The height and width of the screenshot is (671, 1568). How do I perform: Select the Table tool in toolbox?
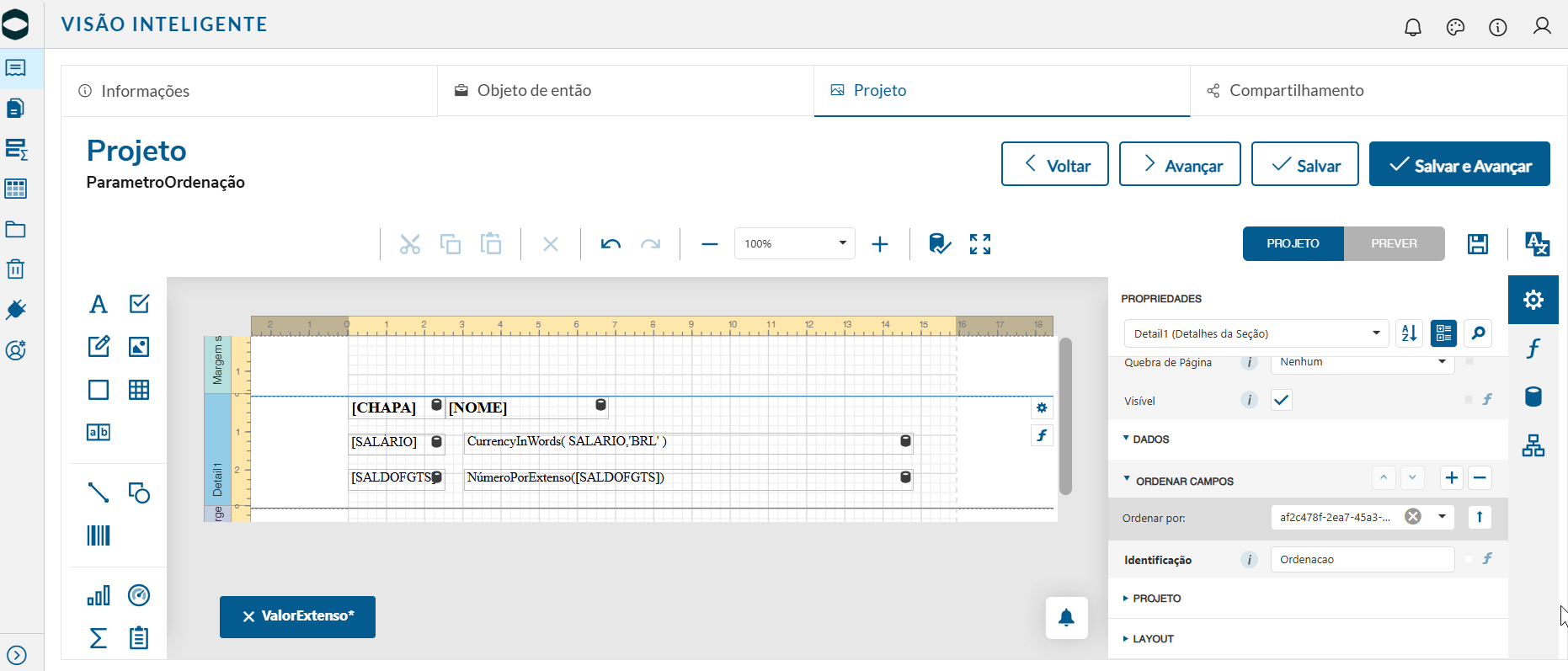tap(139, 390)
